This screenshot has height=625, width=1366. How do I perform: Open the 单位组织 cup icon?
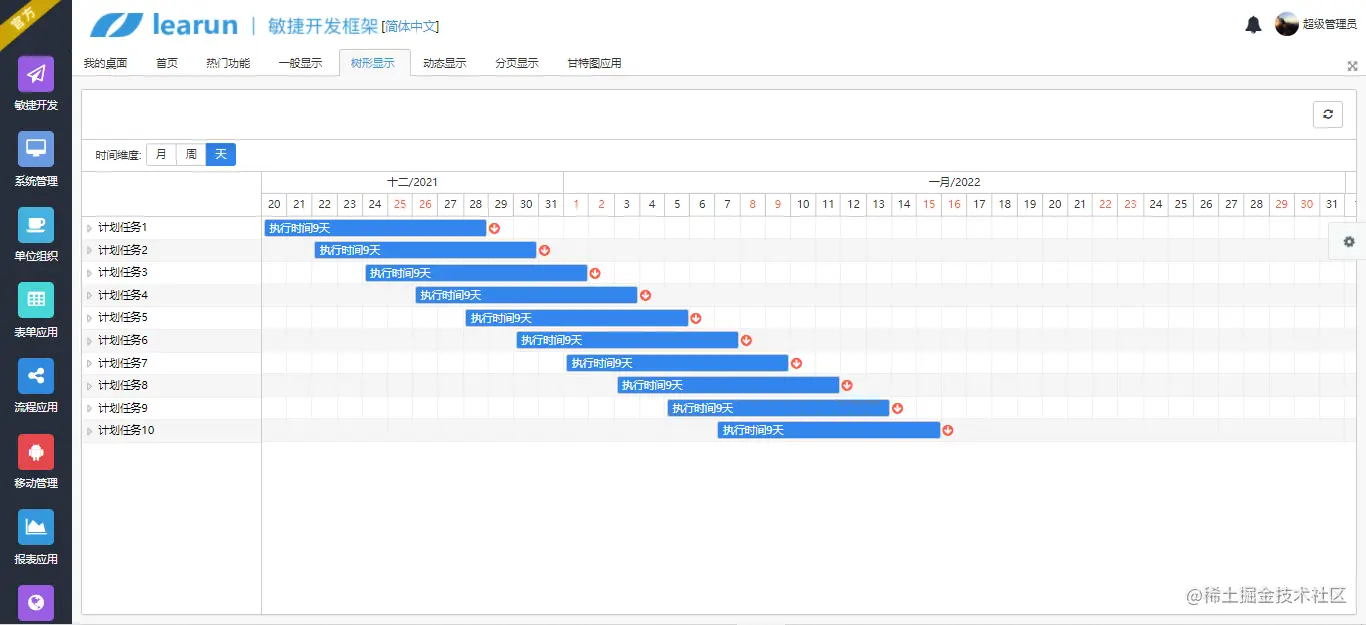pyautogui.click(x=36, y=224)
